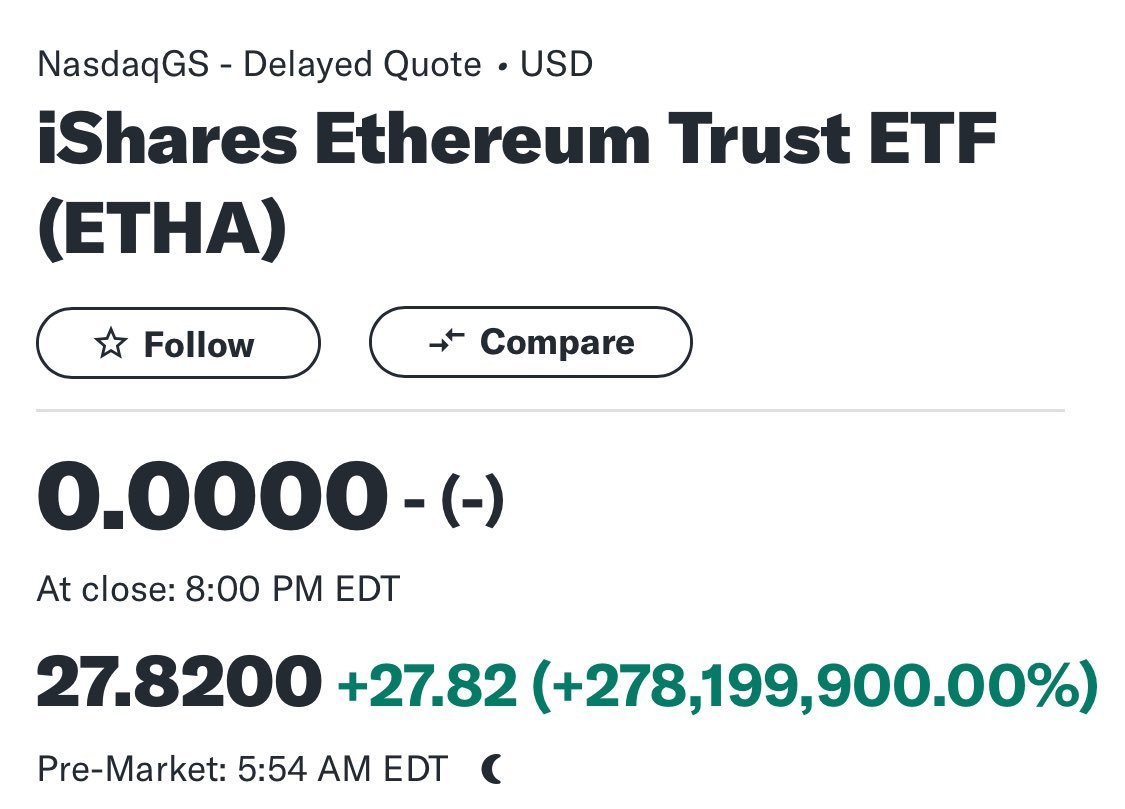The width and height of the screenshot is (1125, 809).
Task: Click the green +27.82 change value
Action: point(427,684)
